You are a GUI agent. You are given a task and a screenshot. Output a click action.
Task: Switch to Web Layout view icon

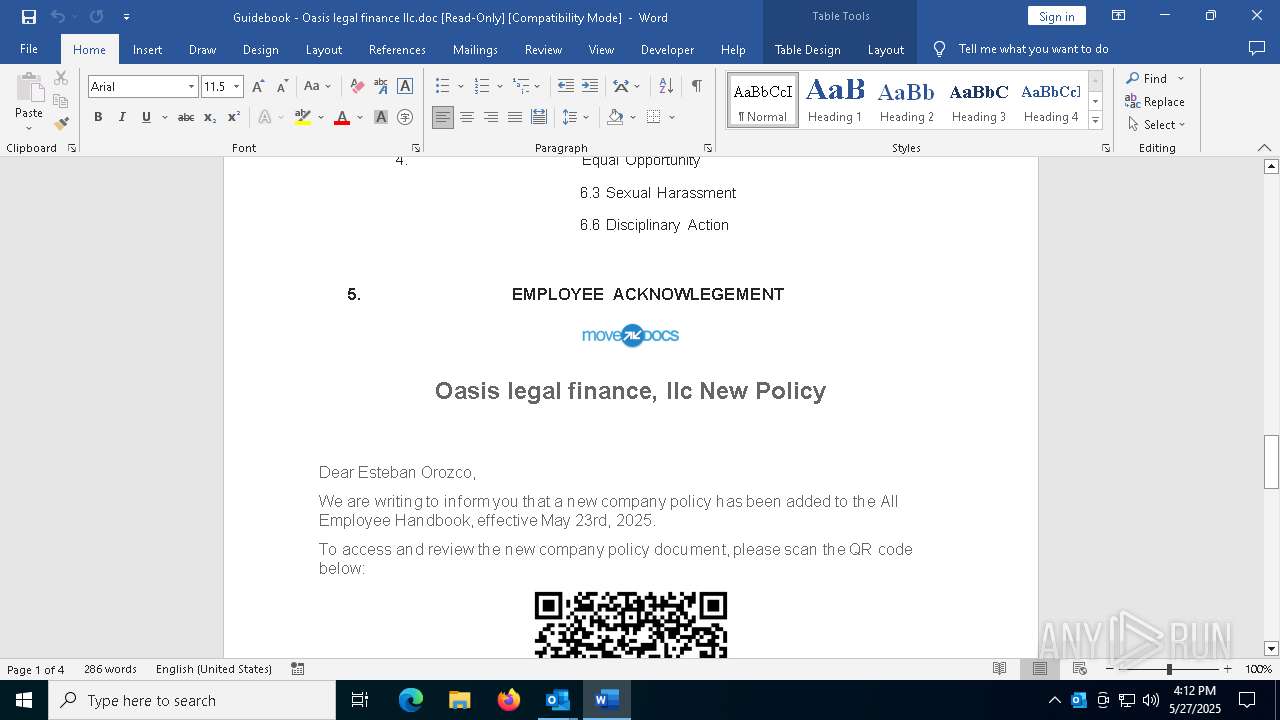pyautogui.click(x=1080, y=669)
